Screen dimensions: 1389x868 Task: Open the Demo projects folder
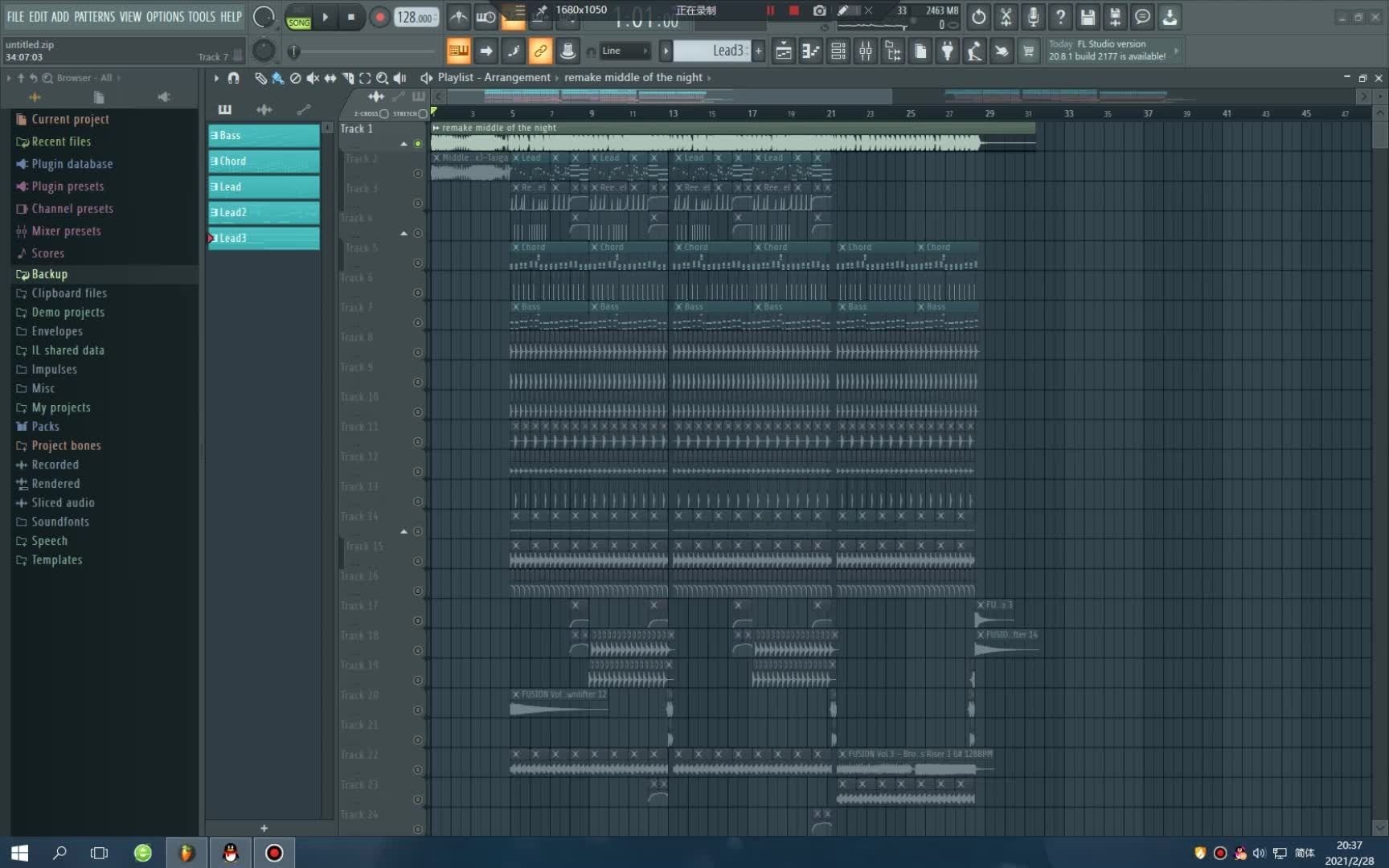(x=68, y=312)
